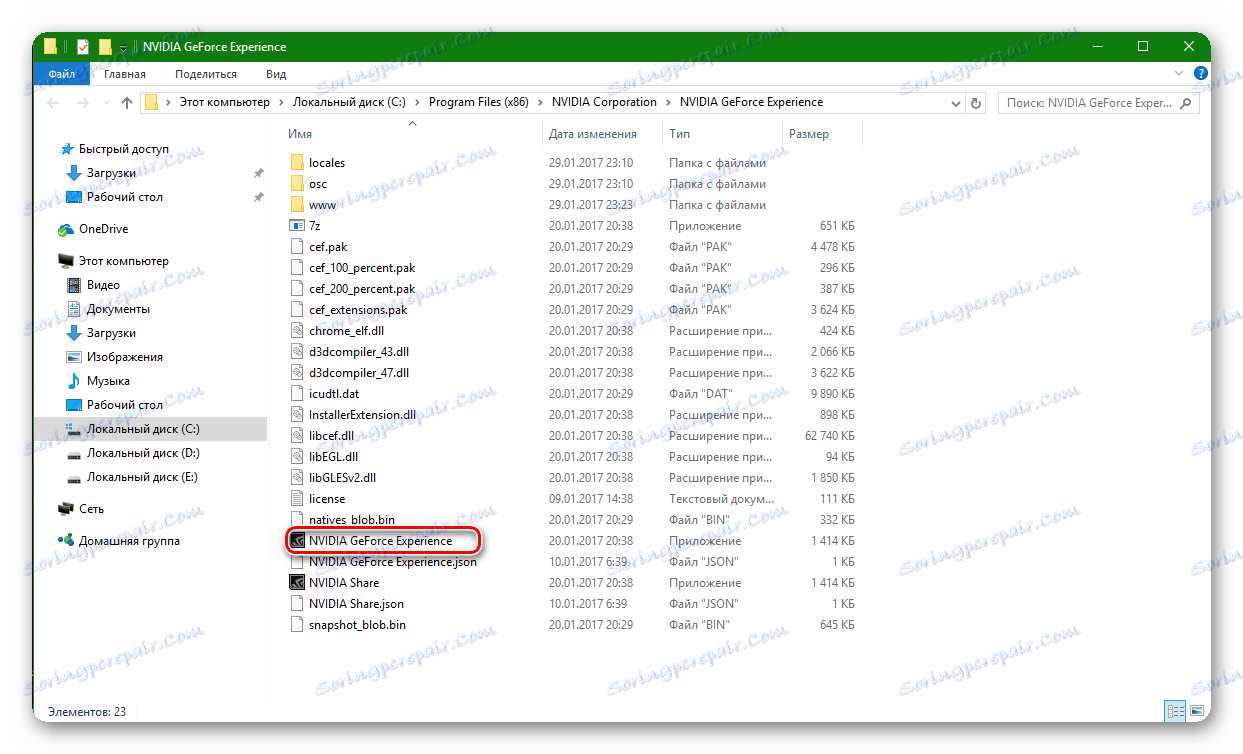Open Музыка in navigation pane
The image size is (1243, 754).
pos(109,381)
